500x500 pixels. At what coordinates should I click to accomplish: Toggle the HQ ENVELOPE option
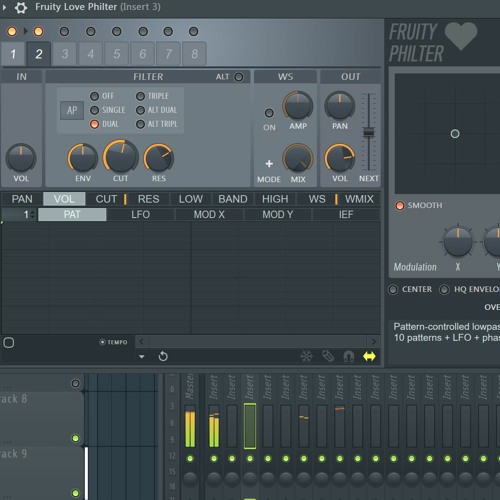pos(444,289)
